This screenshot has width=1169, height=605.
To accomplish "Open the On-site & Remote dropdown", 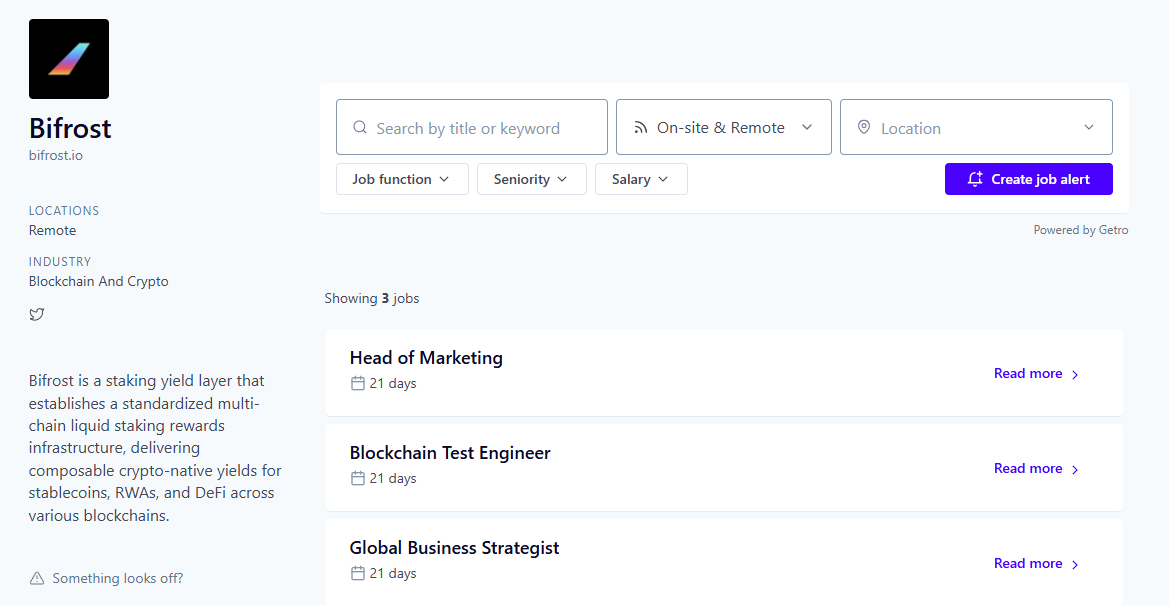I will point(723,127).
